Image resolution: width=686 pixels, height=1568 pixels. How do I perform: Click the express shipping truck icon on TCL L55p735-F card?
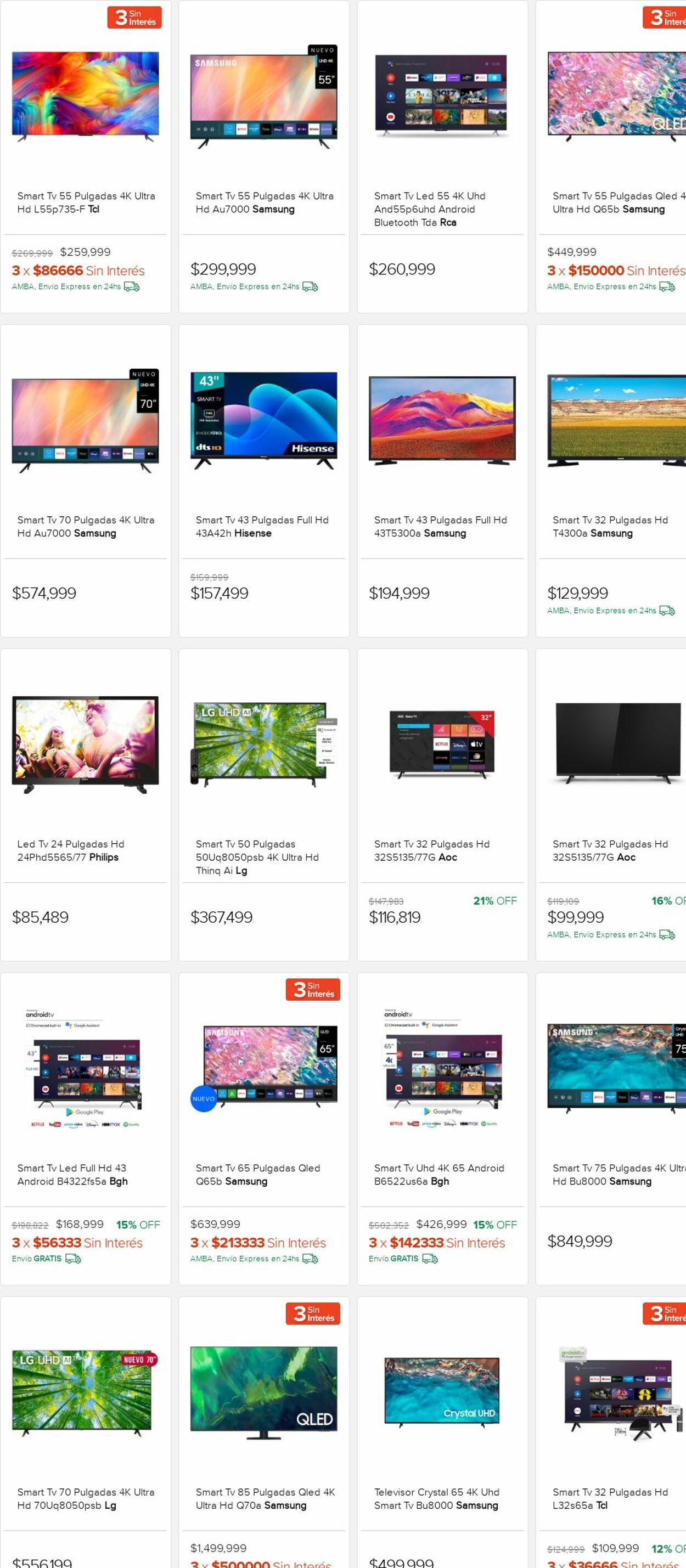pos(132,286)
